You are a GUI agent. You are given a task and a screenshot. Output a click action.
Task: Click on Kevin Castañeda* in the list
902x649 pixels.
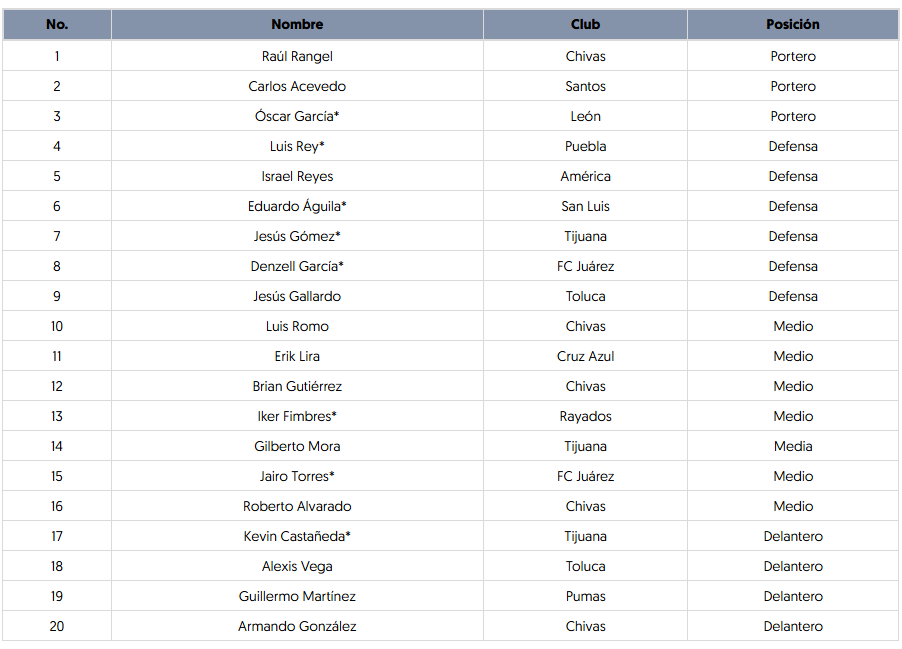pos(297,536)
